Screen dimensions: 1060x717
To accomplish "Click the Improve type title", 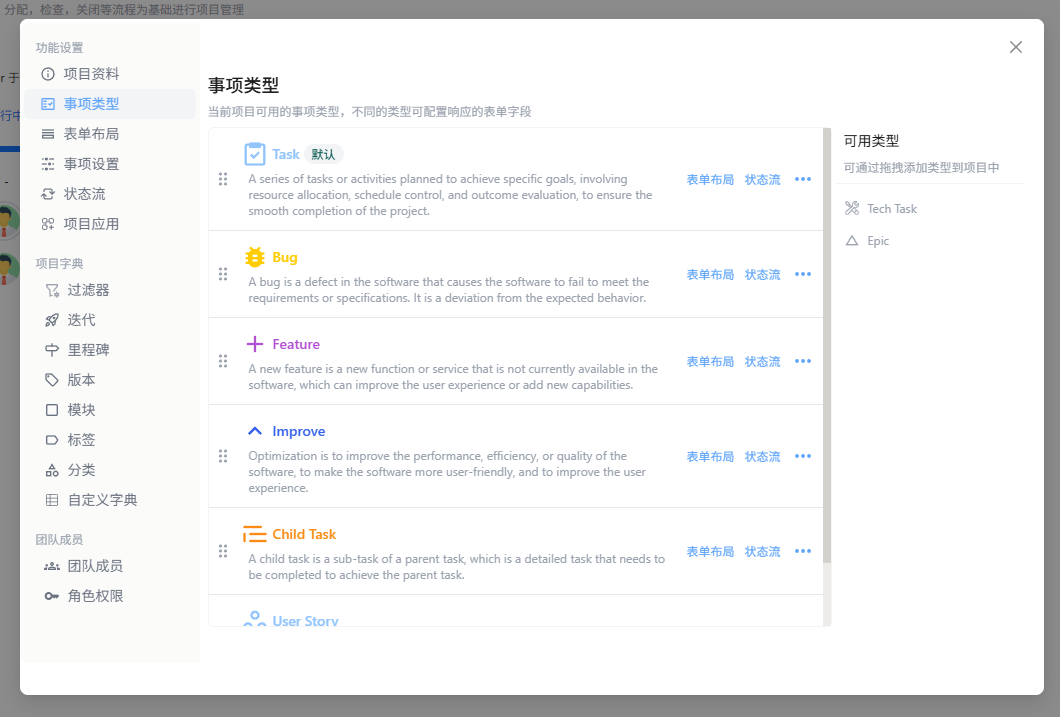I will point(299,431).
